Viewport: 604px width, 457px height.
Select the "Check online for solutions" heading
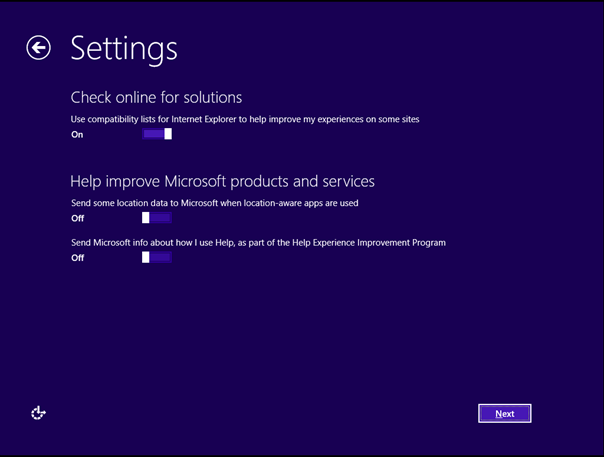pos(156,97)
